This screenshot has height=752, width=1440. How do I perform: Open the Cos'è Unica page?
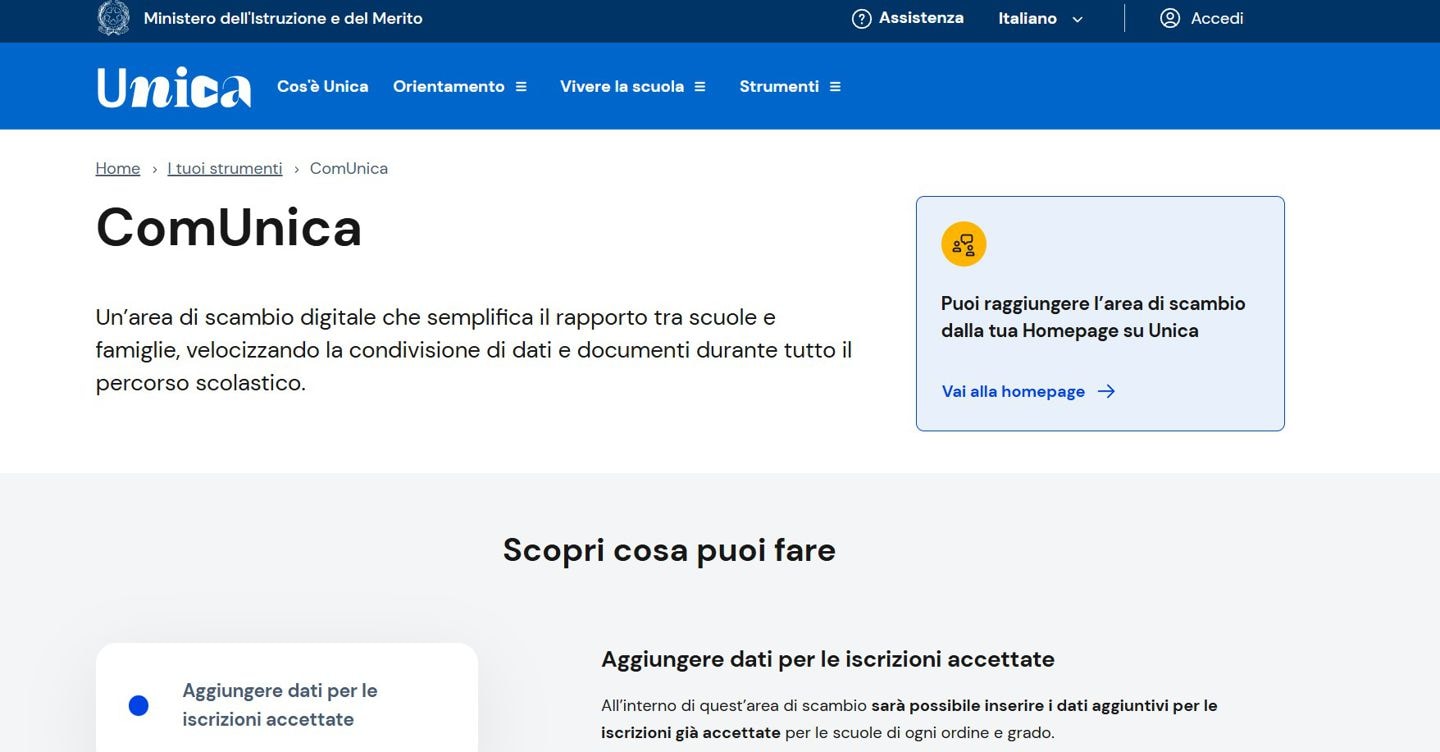[322, 87]
